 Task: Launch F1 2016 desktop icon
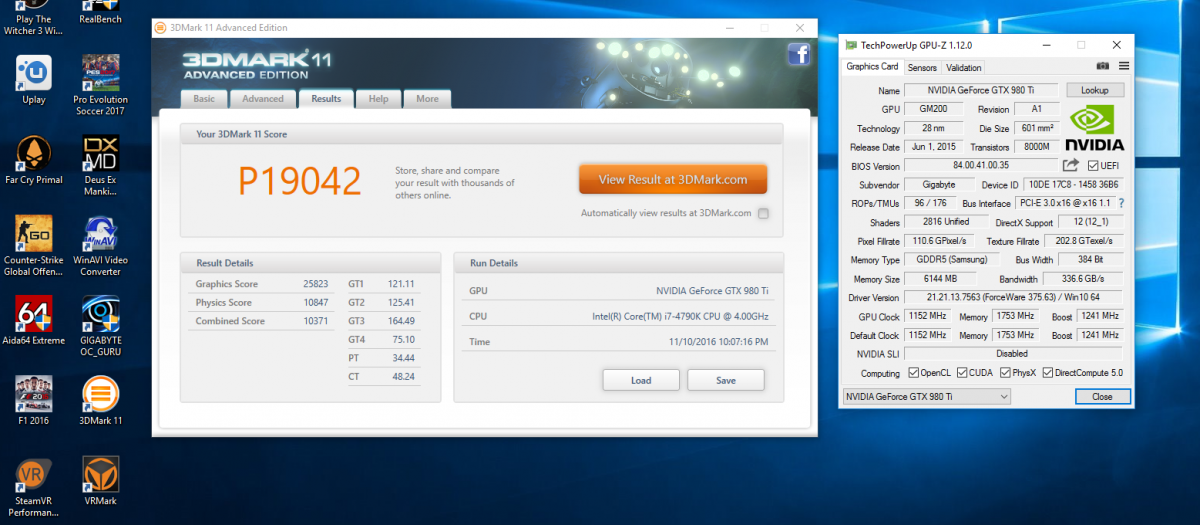[34, 401]
